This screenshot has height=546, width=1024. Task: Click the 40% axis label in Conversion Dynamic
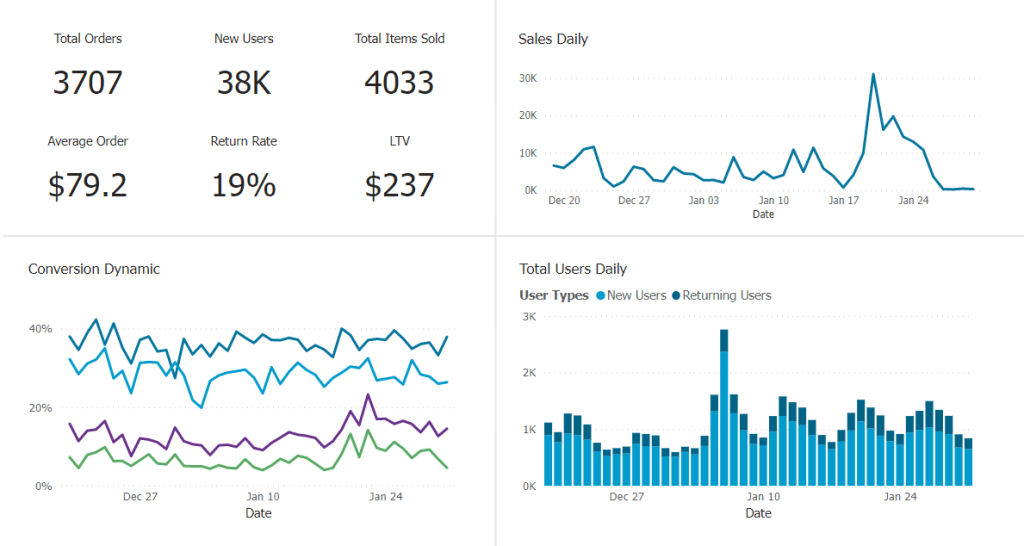pyautogui.click(x=40, y=329)
